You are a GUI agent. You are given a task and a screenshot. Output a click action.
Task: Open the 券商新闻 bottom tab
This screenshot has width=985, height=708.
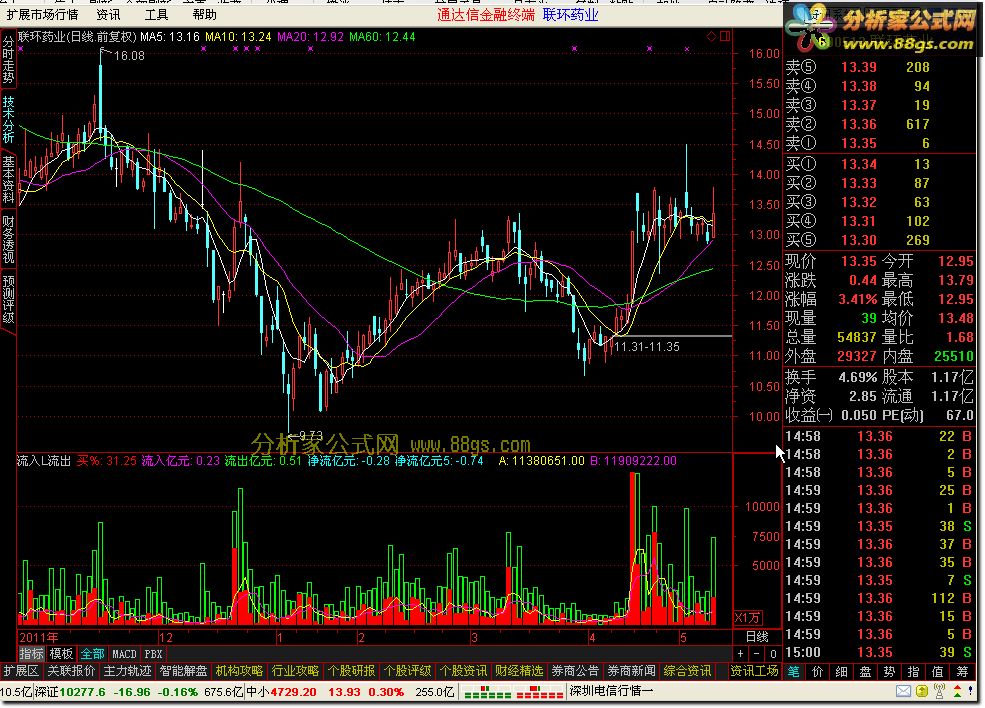(631, 672)
